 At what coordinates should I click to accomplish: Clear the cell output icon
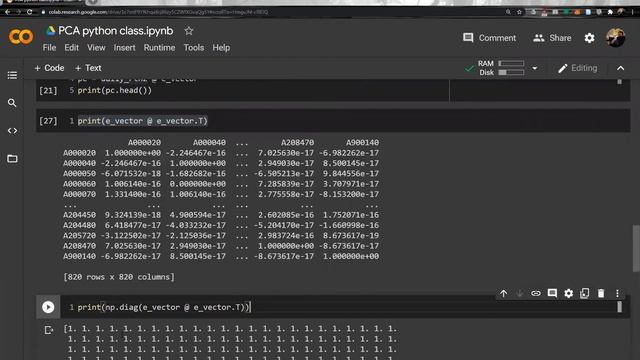(x=49, y=330)
